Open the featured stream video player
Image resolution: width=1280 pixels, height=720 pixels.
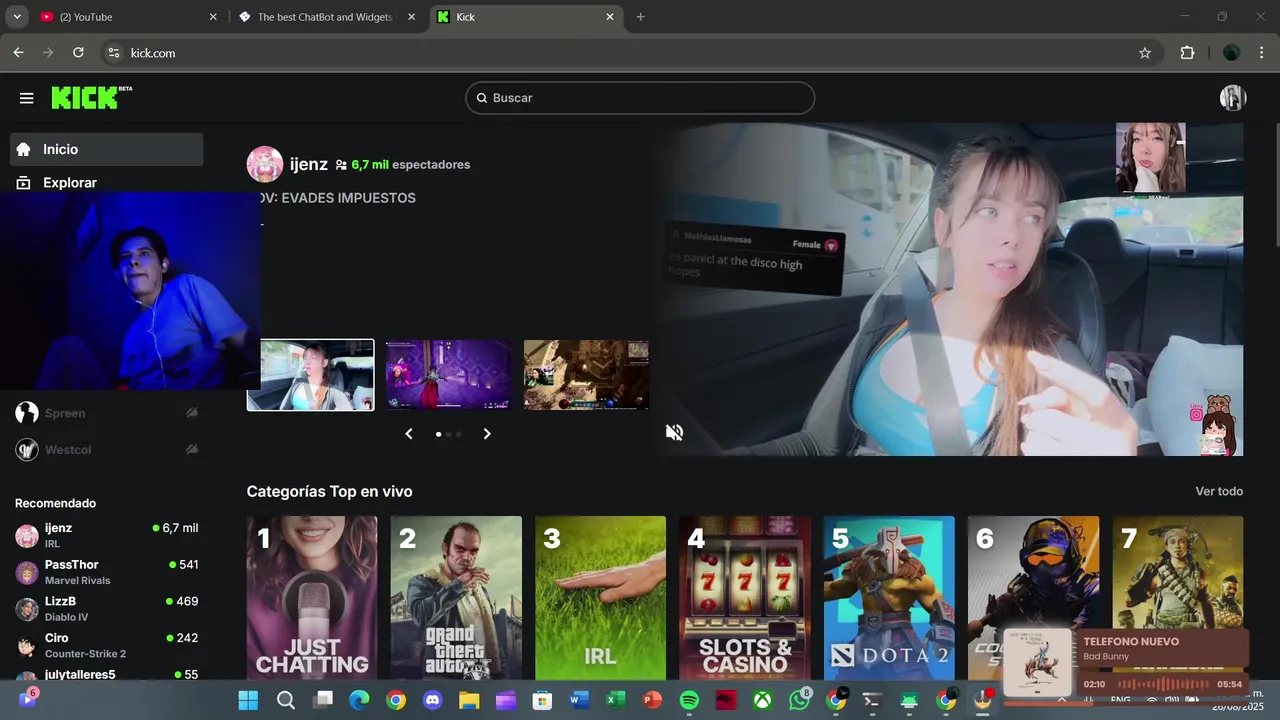click(950, 290)
